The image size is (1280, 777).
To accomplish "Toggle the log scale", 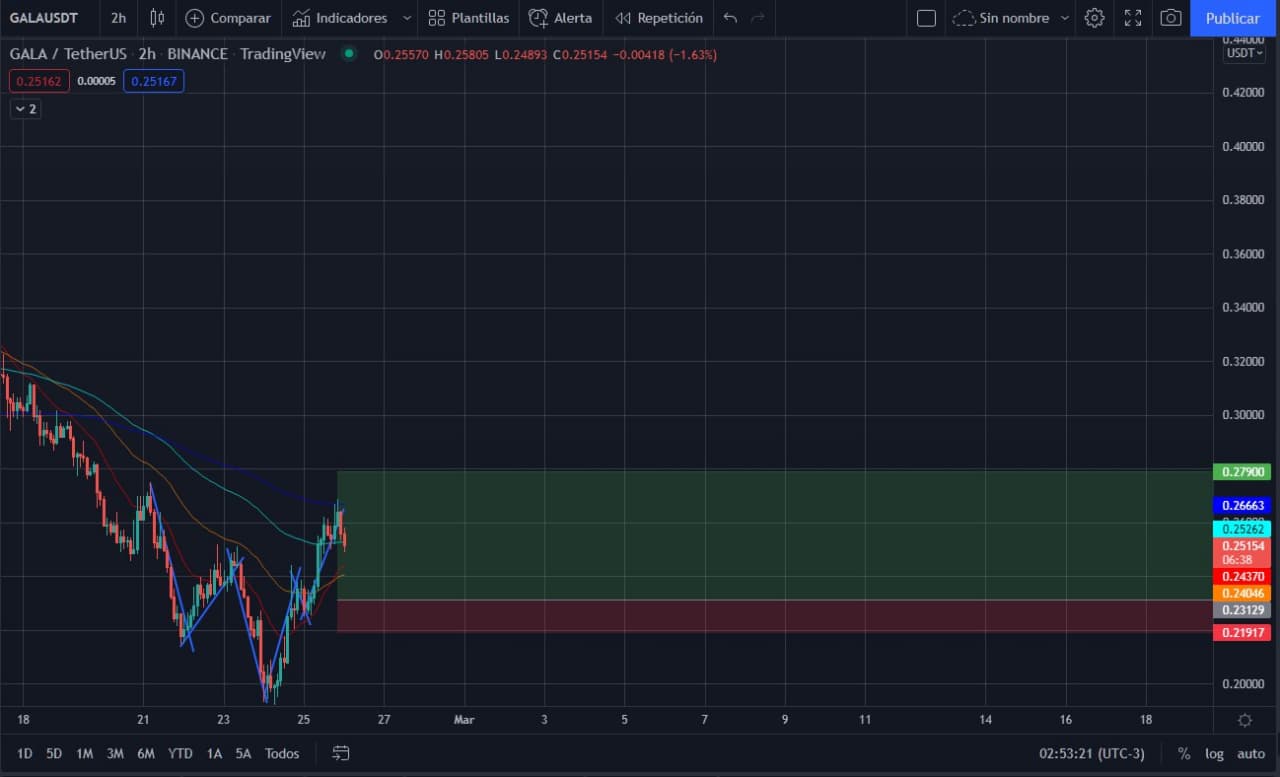I will click(1214, 753).
